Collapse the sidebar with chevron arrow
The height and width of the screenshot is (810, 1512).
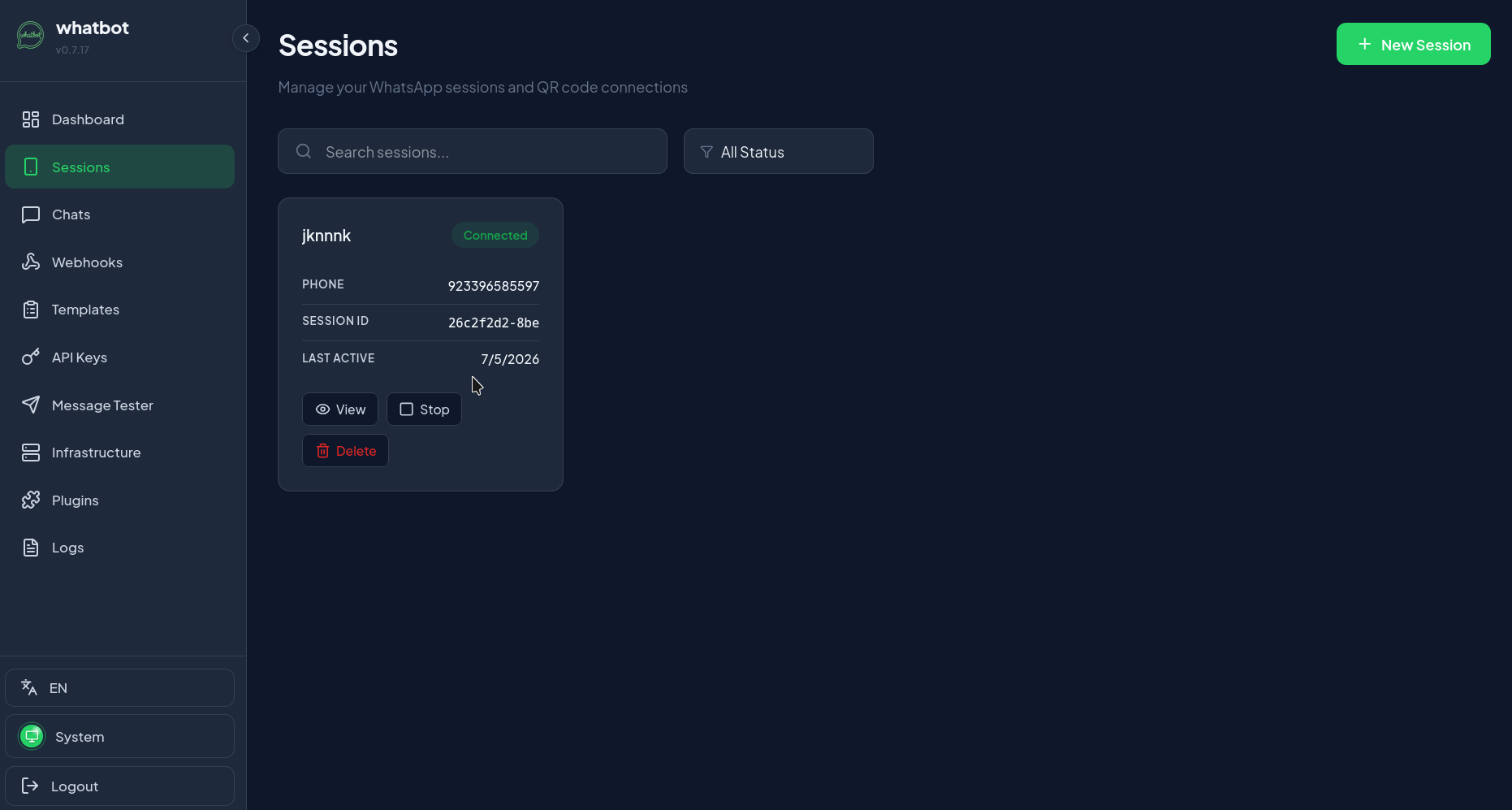click(246, 38)
